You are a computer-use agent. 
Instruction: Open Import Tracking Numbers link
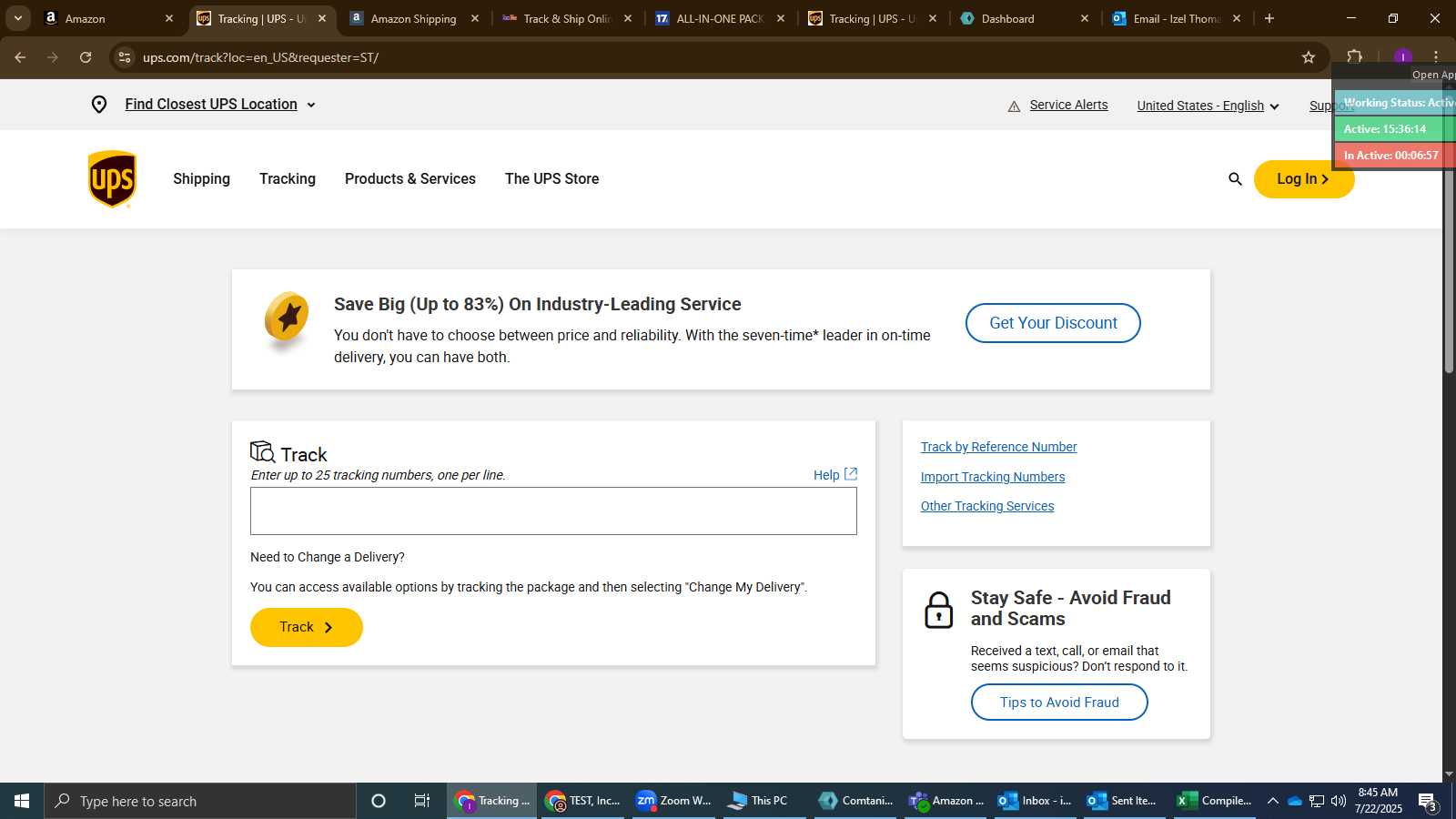click(x=992, y=477)
